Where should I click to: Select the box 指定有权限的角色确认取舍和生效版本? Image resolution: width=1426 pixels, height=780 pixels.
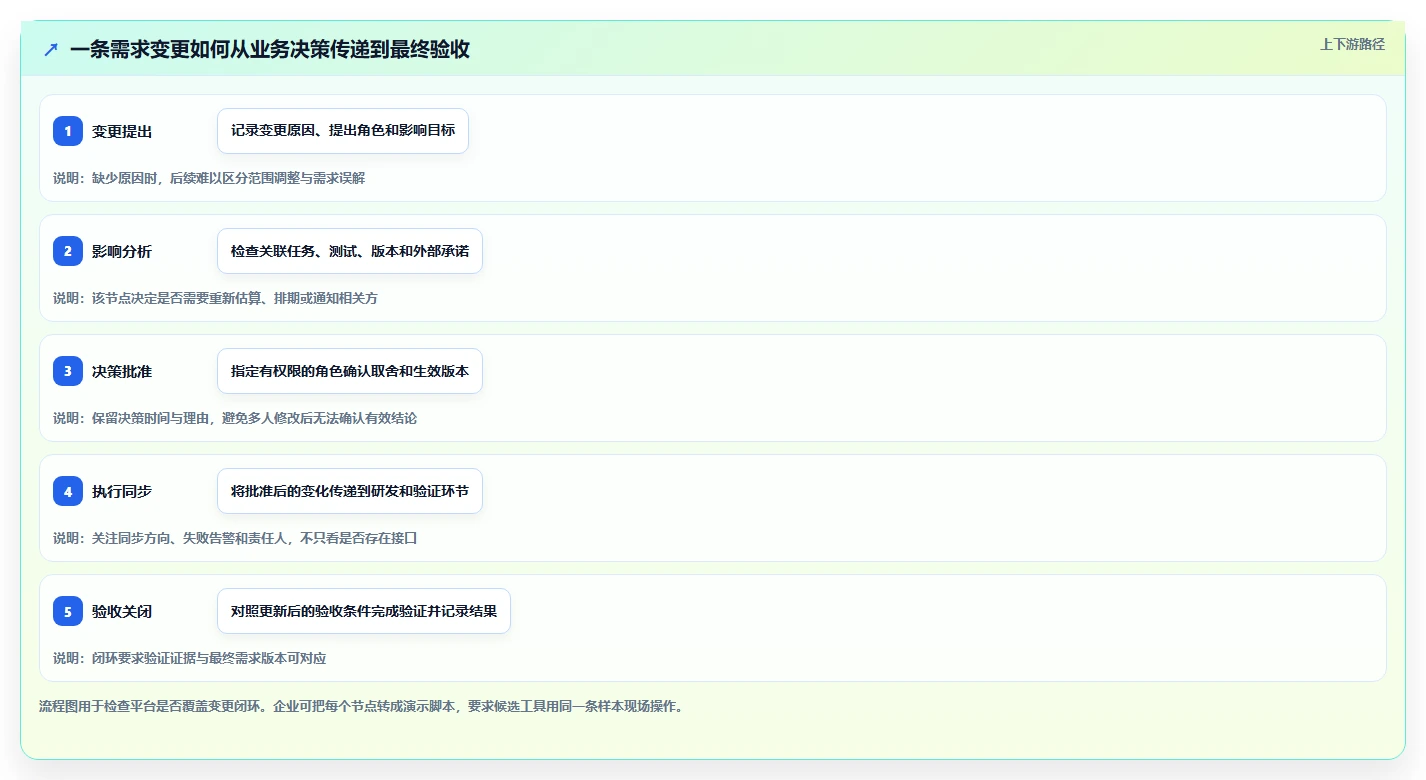350,371
